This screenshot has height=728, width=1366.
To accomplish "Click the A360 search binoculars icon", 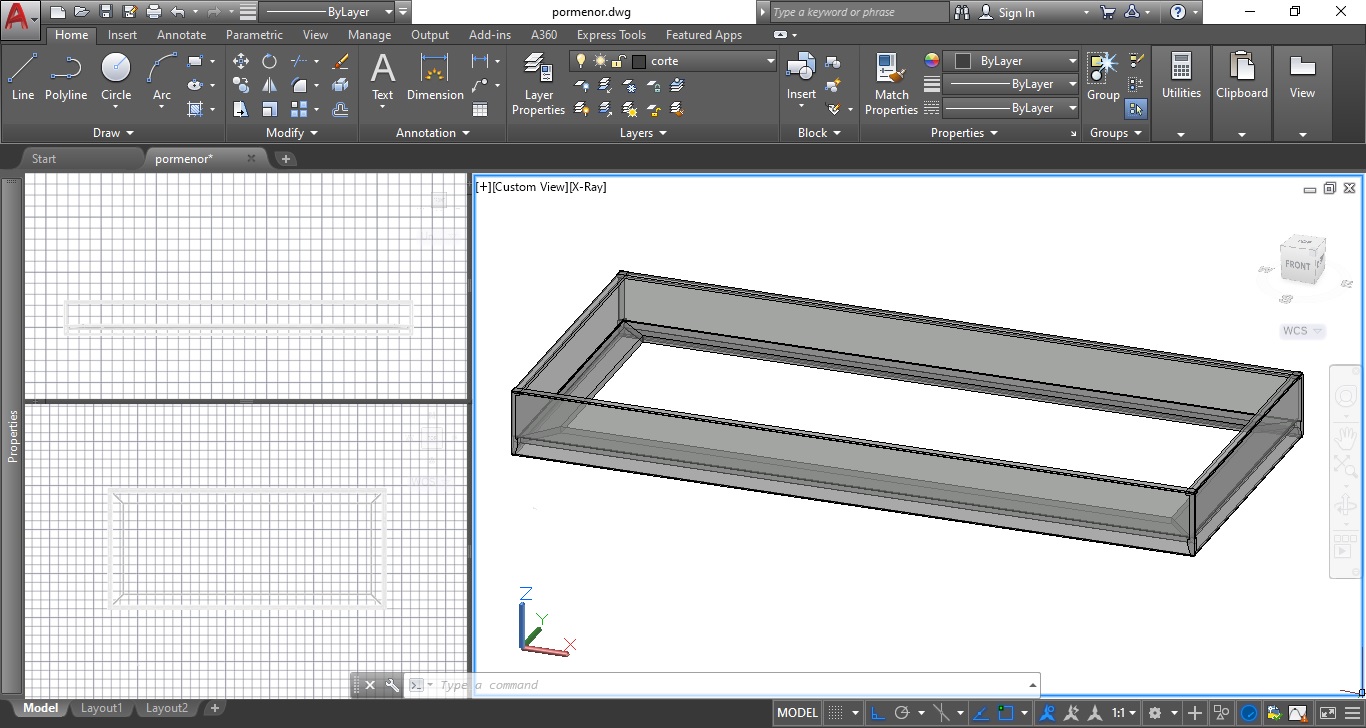I will click(962, 12).
